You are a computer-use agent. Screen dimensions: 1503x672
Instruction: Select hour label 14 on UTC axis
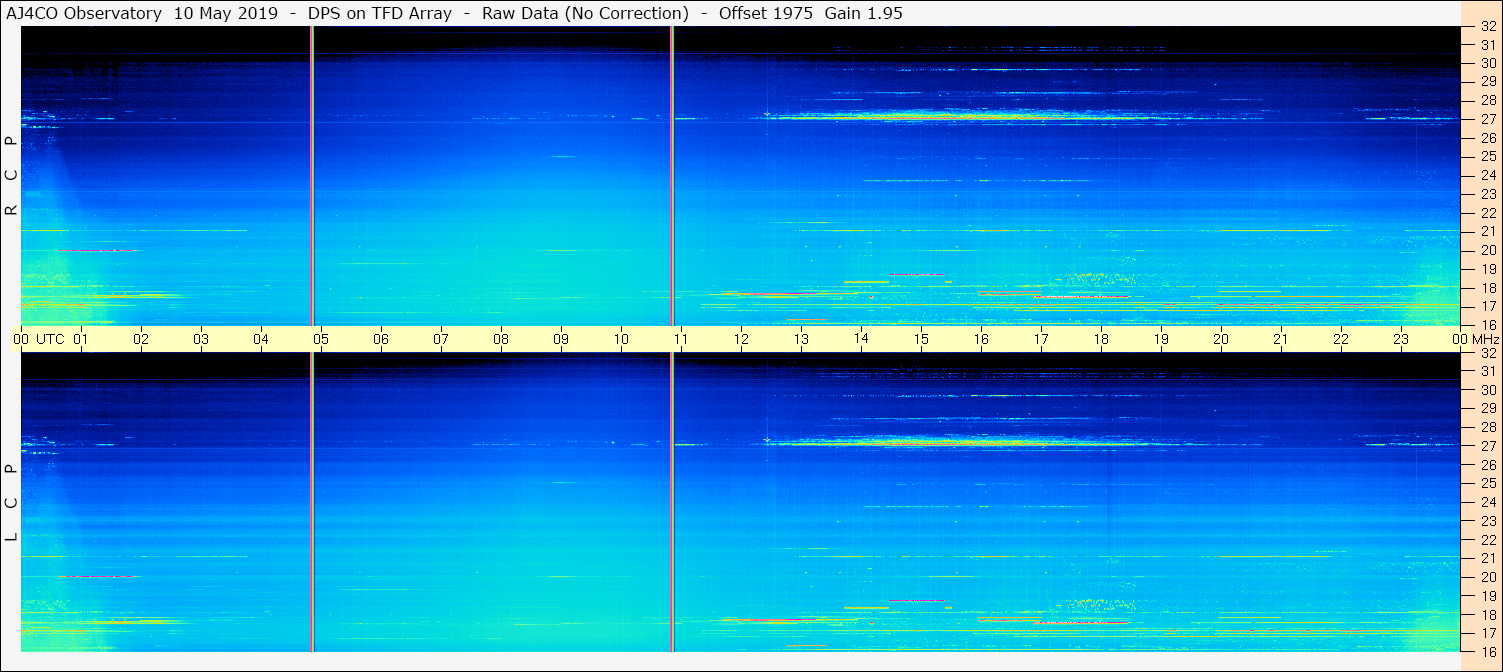click(861, 339)
